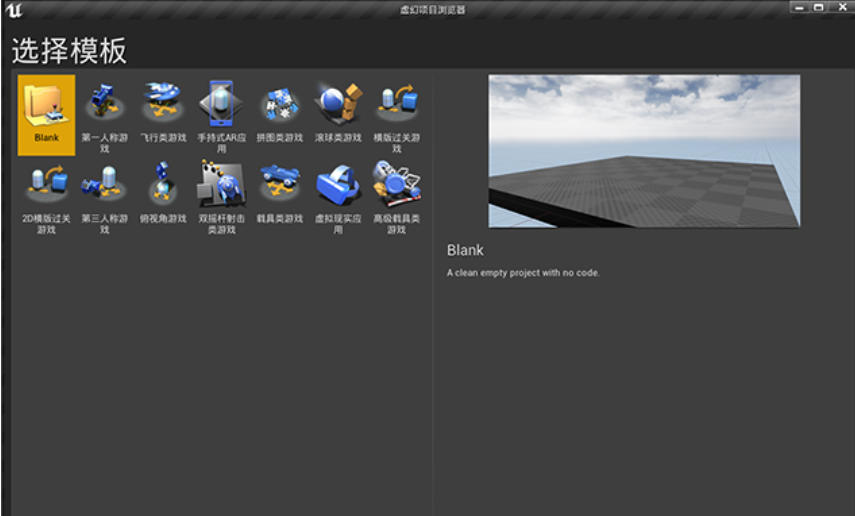Screen dimensions: 855x516
Task: Choose the 虚拟现实应用 (Virtual Reality) template
Action: (x=337, y=196)
